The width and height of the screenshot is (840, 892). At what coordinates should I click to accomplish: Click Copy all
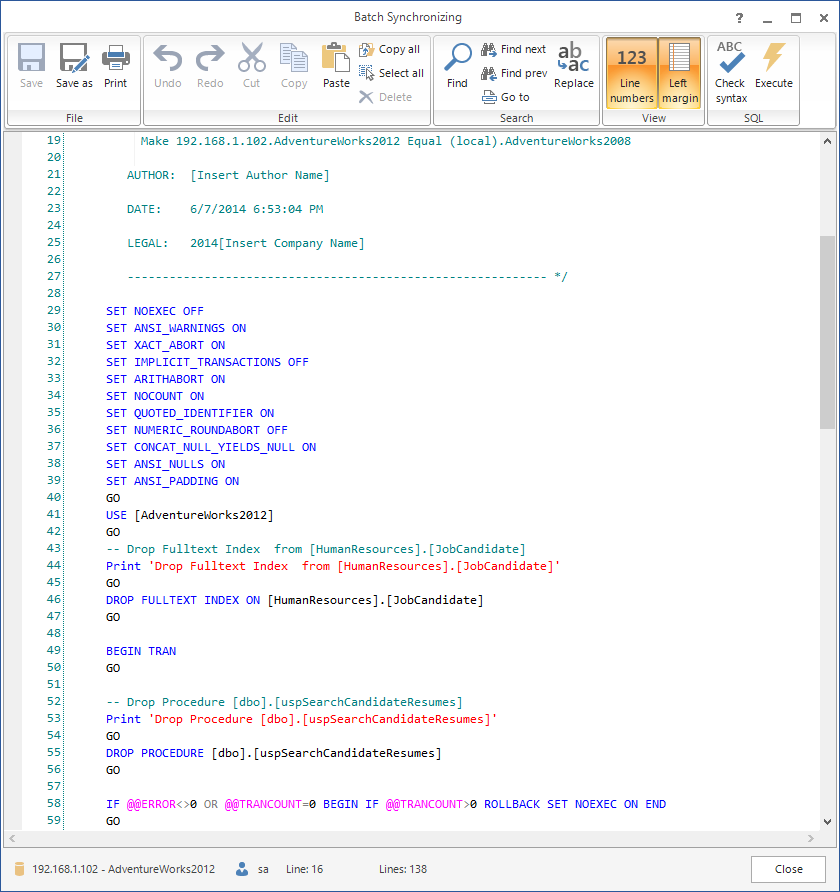pos(390,49)
